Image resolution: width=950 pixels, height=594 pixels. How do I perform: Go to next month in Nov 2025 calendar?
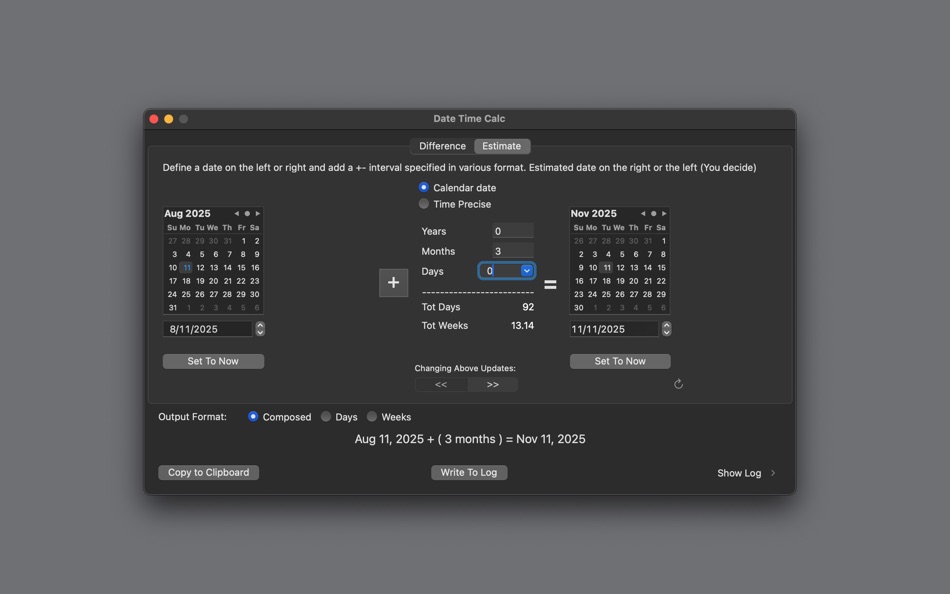click(x=664, y=213)
